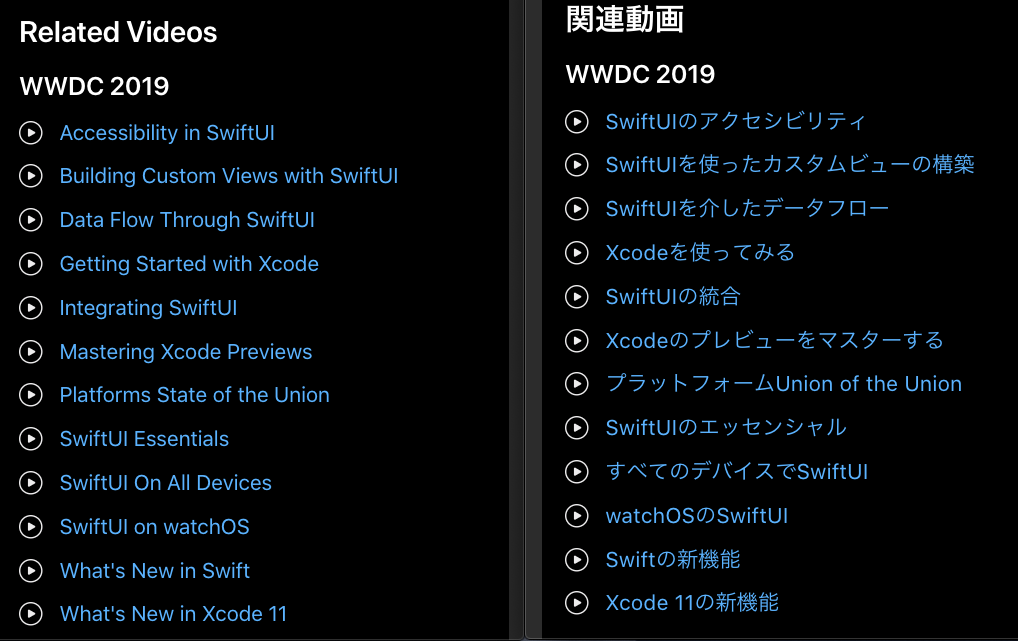
Task: Open Platforms State of the Union link
Action: tap(194, 395)
